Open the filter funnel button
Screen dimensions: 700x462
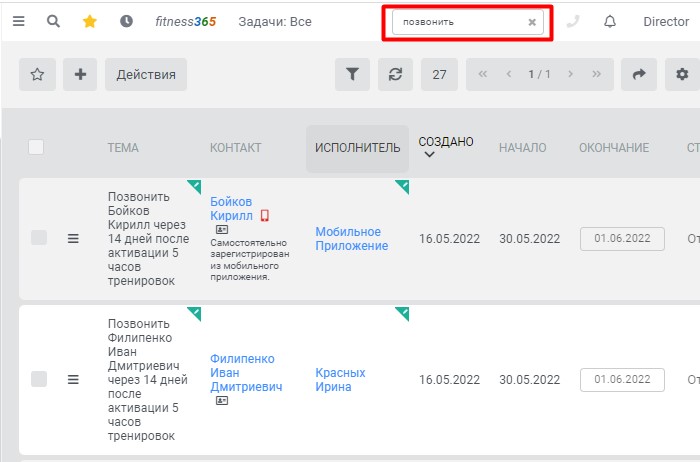click(352, 75)
